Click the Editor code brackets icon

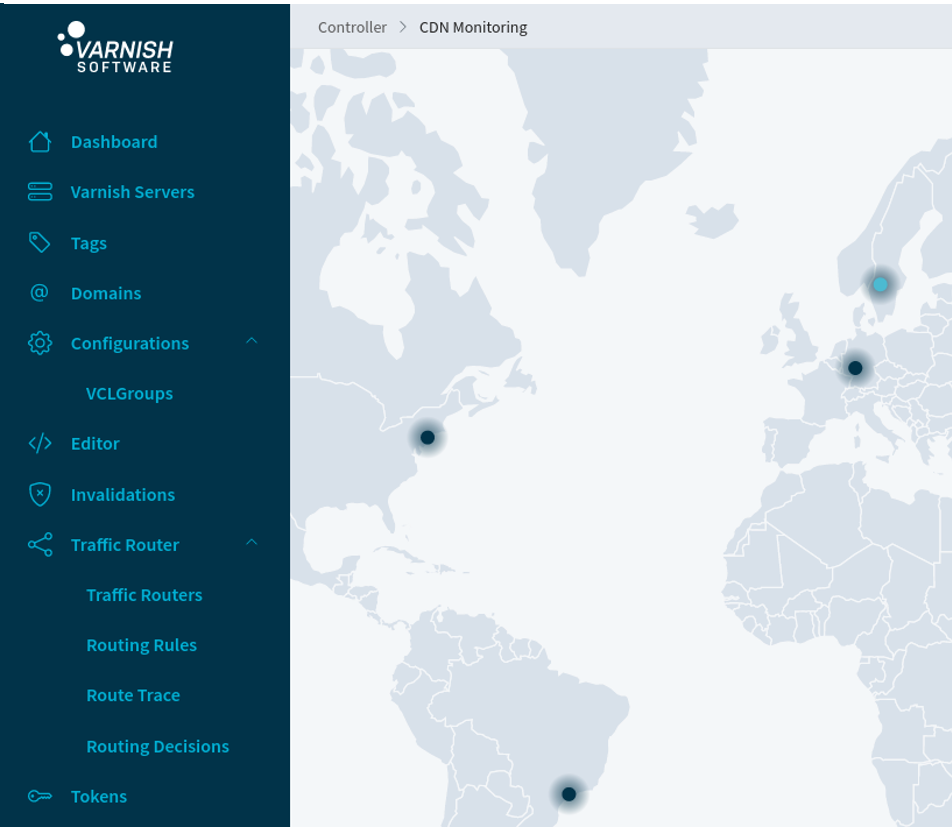tap(40, 443)
